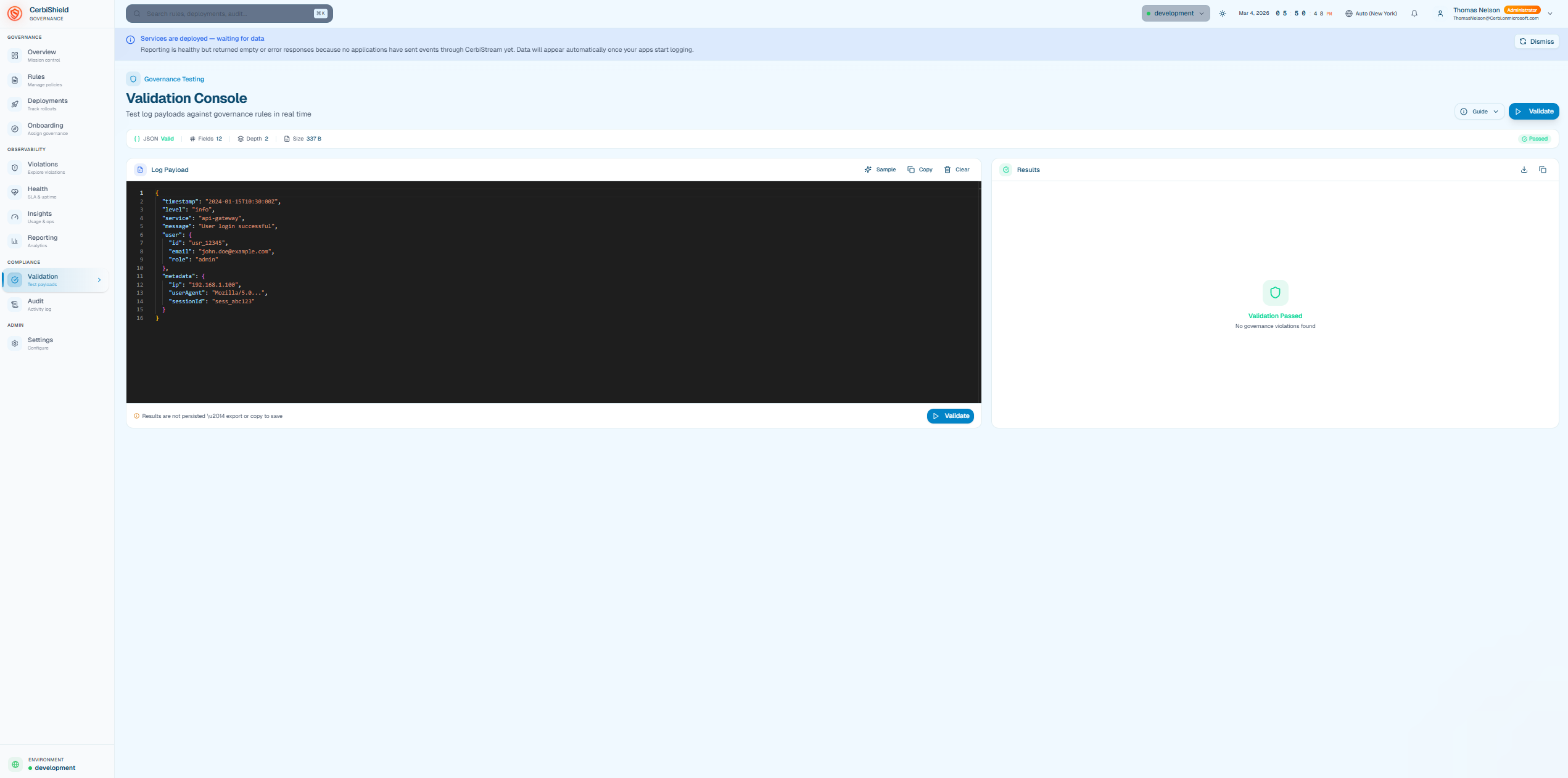
Task: Open the Deployments sidebar item
Action: (47, 104)
